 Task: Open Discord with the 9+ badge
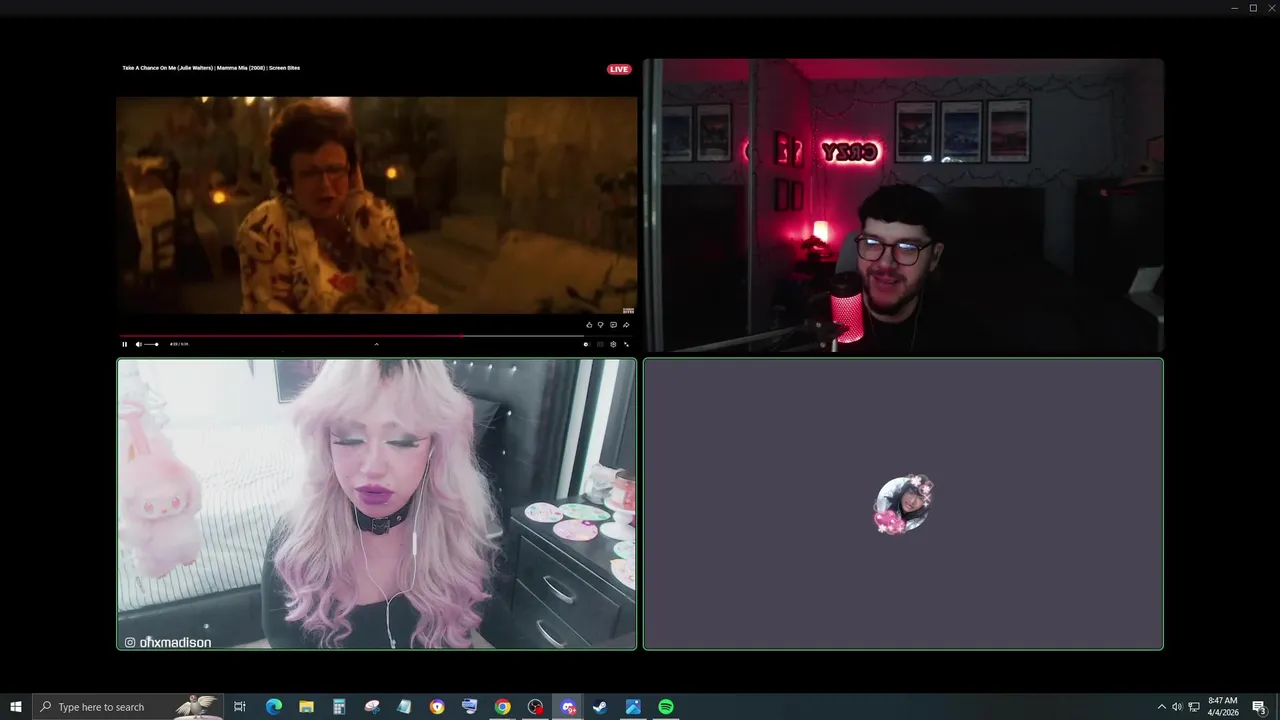point(568,707)
